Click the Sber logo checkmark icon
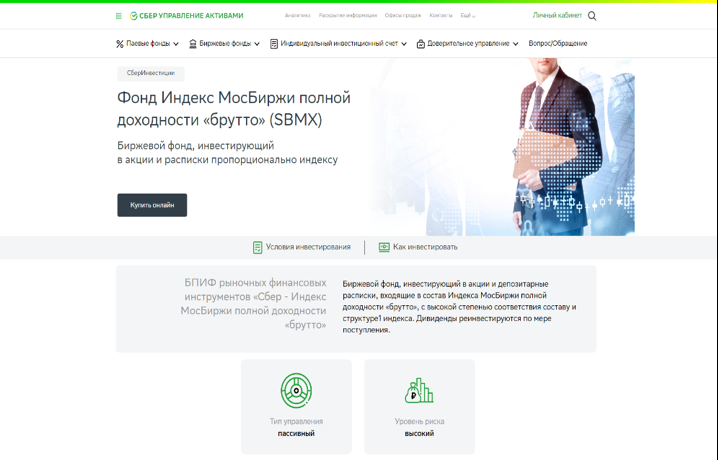Viewport: 718px width, 460px height. click(134, 16)
